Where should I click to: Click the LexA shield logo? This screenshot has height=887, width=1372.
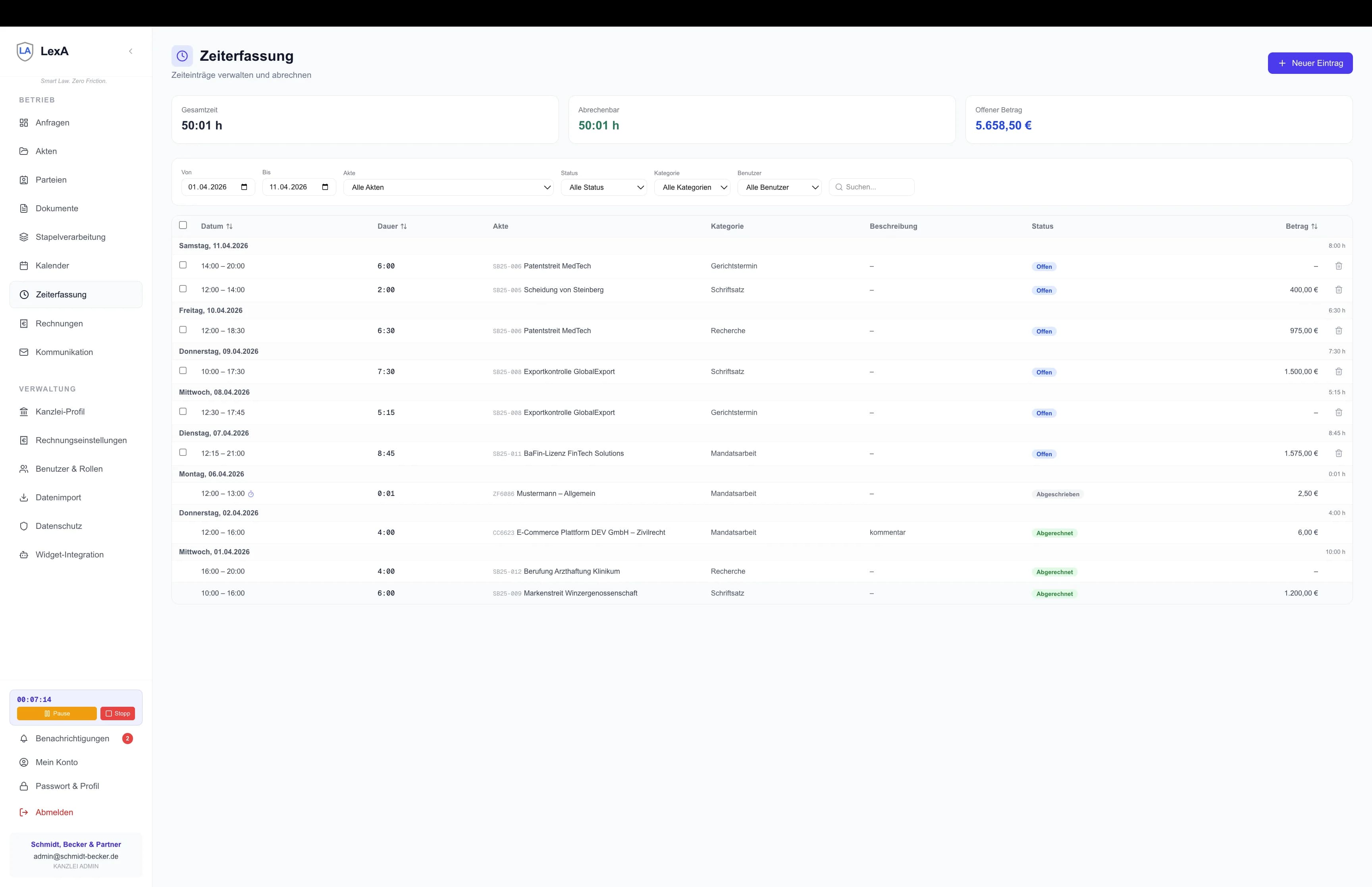click(25, 51)
